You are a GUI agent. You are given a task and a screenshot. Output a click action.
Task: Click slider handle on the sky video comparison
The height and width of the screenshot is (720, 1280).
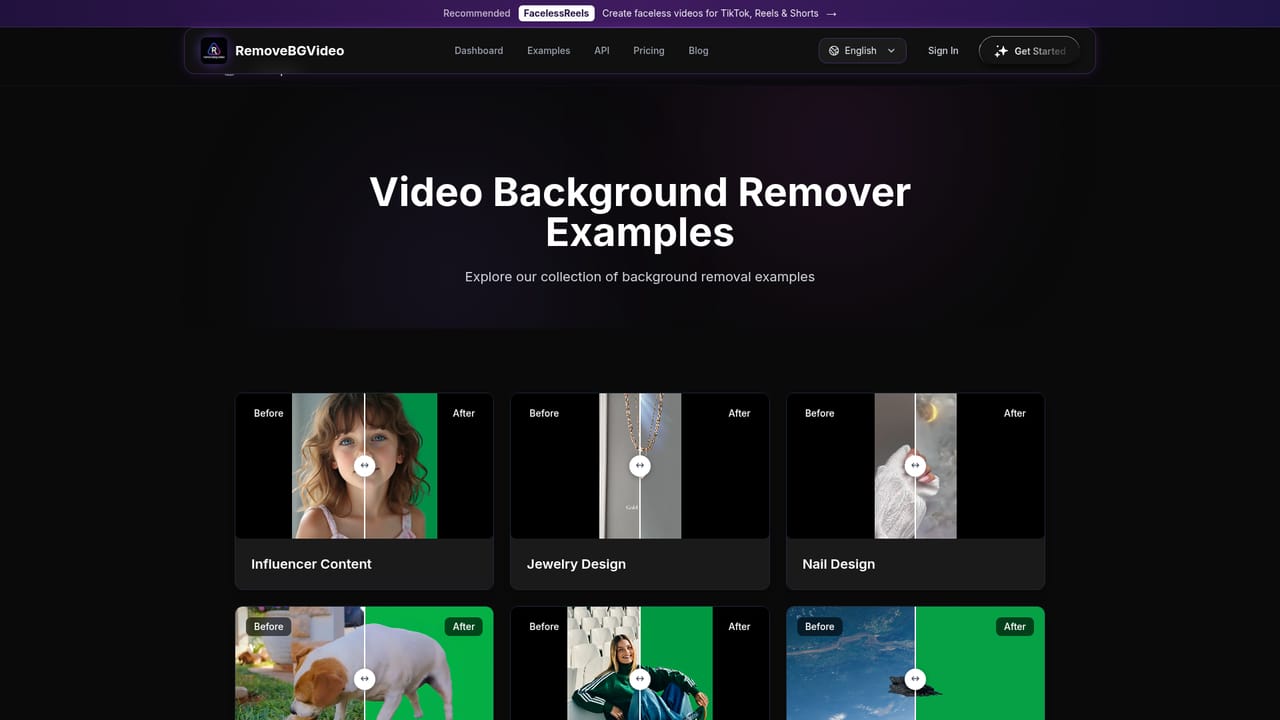click(x=915, y=679)
